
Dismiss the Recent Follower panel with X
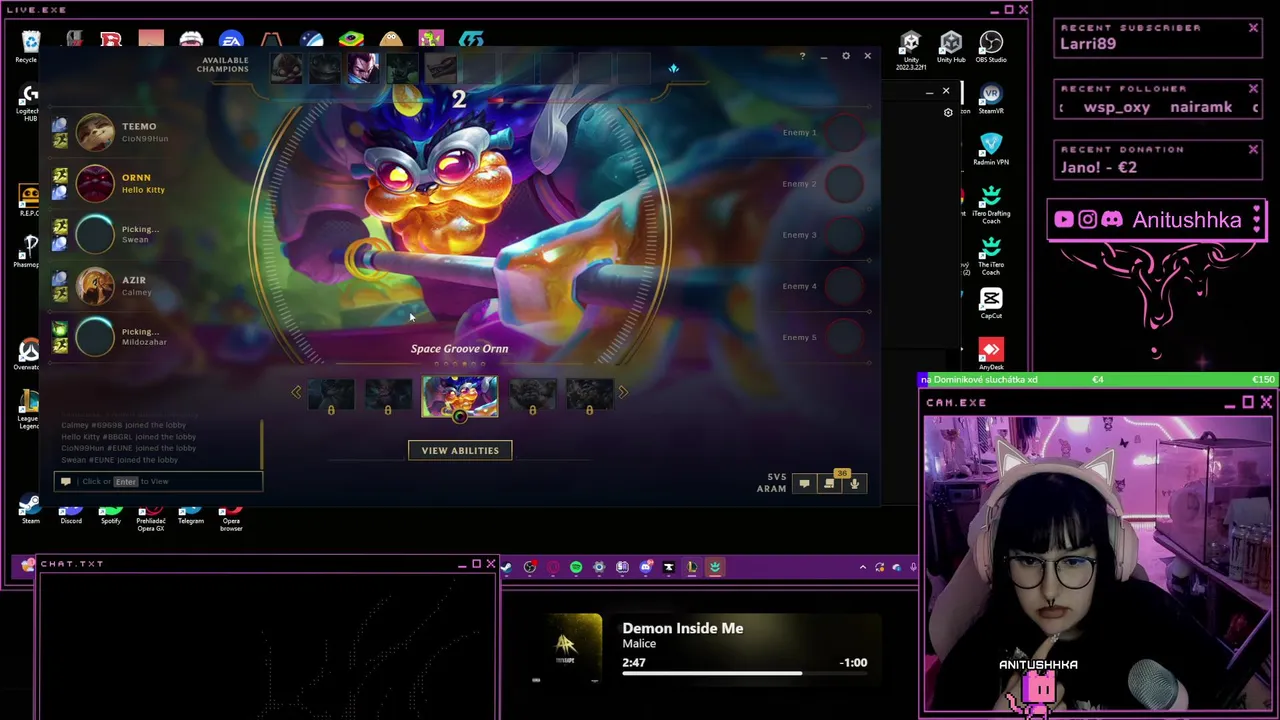click(x=1253, y=88)
